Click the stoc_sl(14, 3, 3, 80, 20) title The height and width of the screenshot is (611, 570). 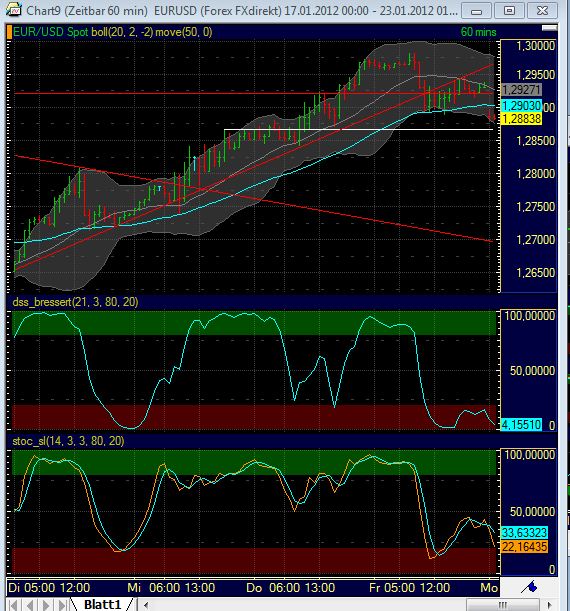pos(68,441)
